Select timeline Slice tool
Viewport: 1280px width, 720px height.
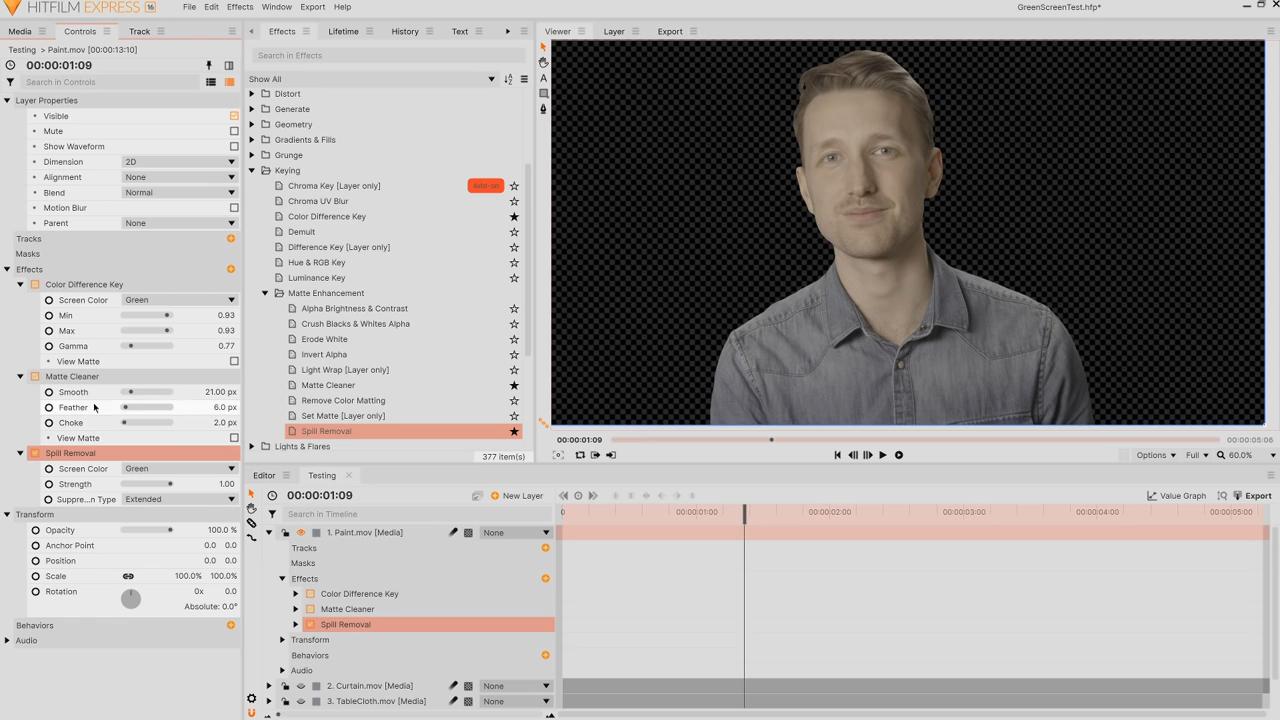pyautogui.click(x=252, y=523)
